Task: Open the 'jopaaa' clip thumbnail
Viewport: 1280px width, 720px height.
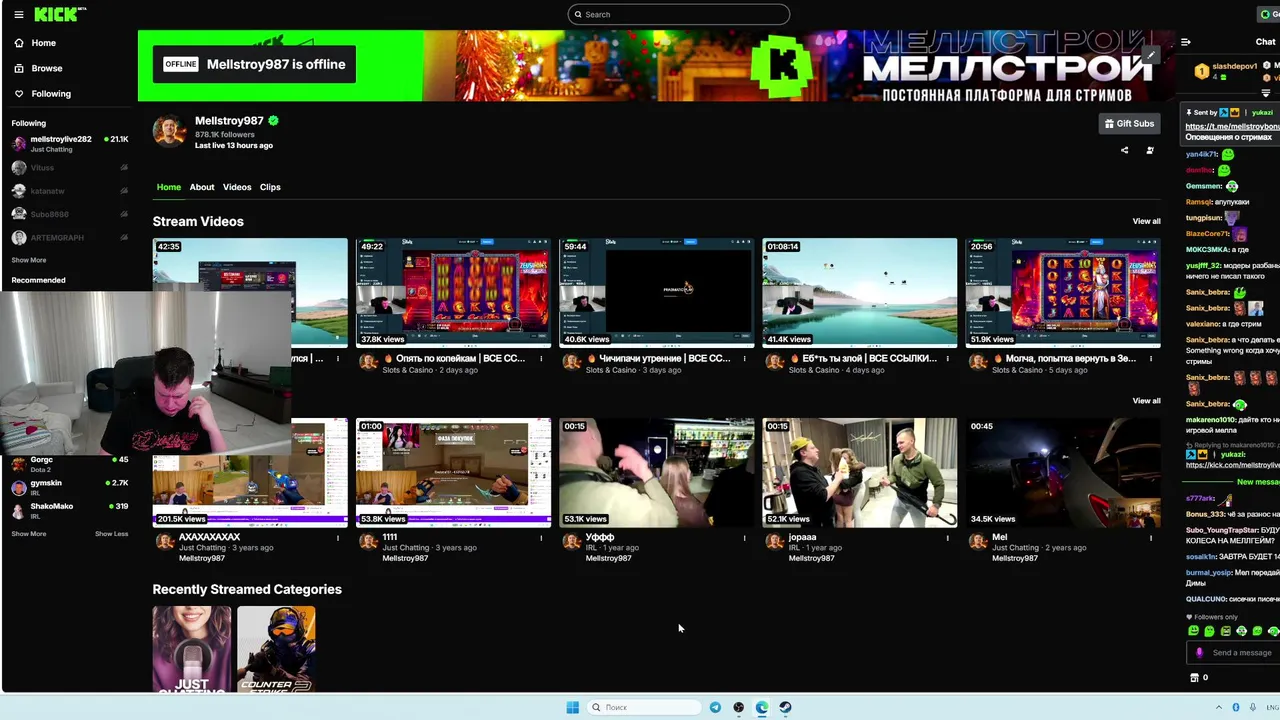Action: (x=859, y=472)
